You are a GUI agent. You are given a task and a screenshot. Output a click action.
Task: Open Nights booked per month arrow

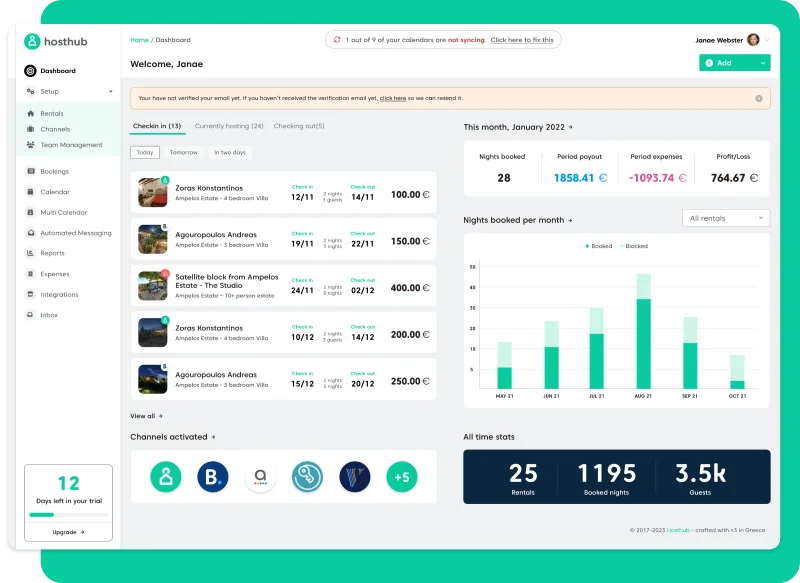point(570,220)
